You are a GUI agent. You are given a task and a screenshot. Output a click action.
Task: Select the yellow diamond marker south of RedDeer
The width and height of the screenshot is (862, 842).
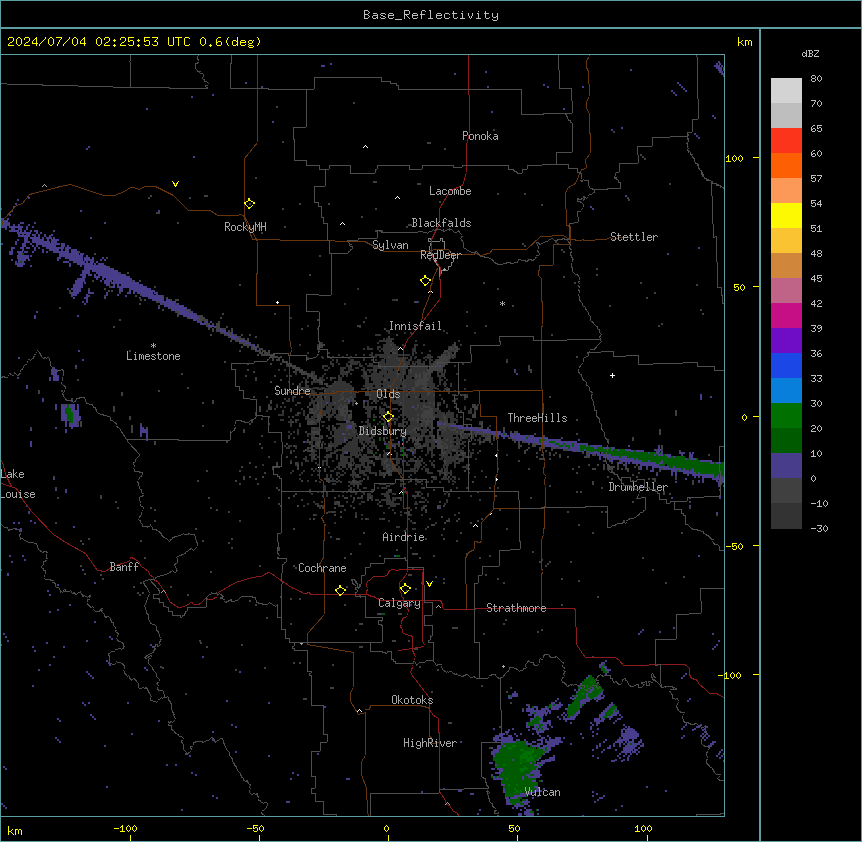click(x=426, y=281)
